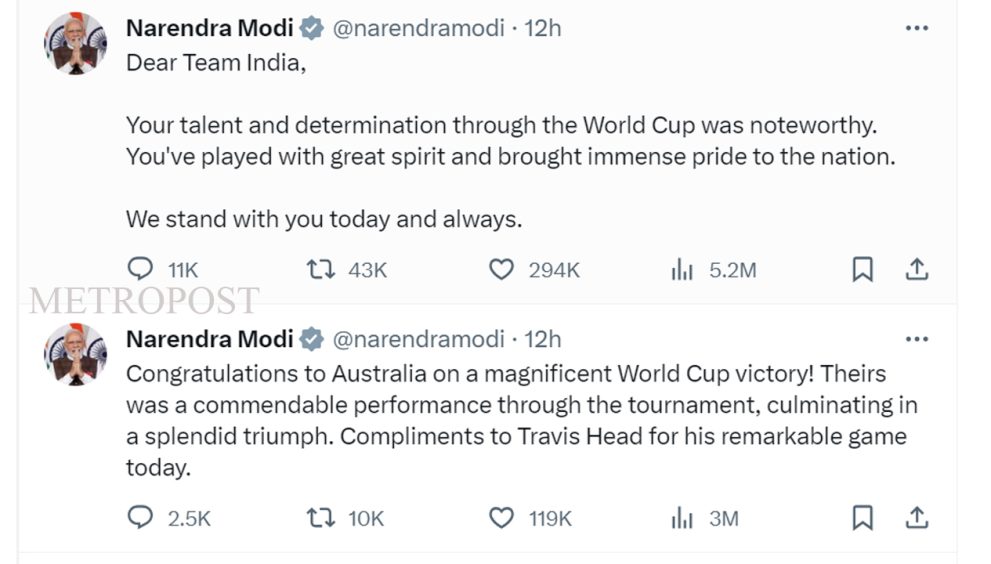Open the 12h timestamp of first tweet
991x564 pixels.
pos(543,29)
